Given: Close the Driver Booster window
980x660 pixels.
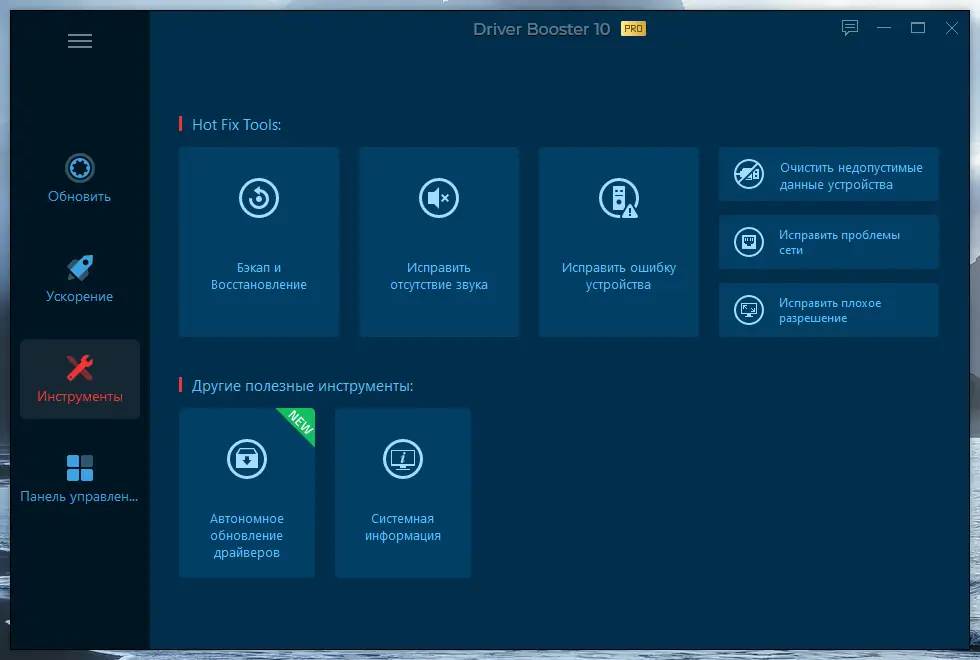Looking at the screenshot, I should click(x=951, y=28).
